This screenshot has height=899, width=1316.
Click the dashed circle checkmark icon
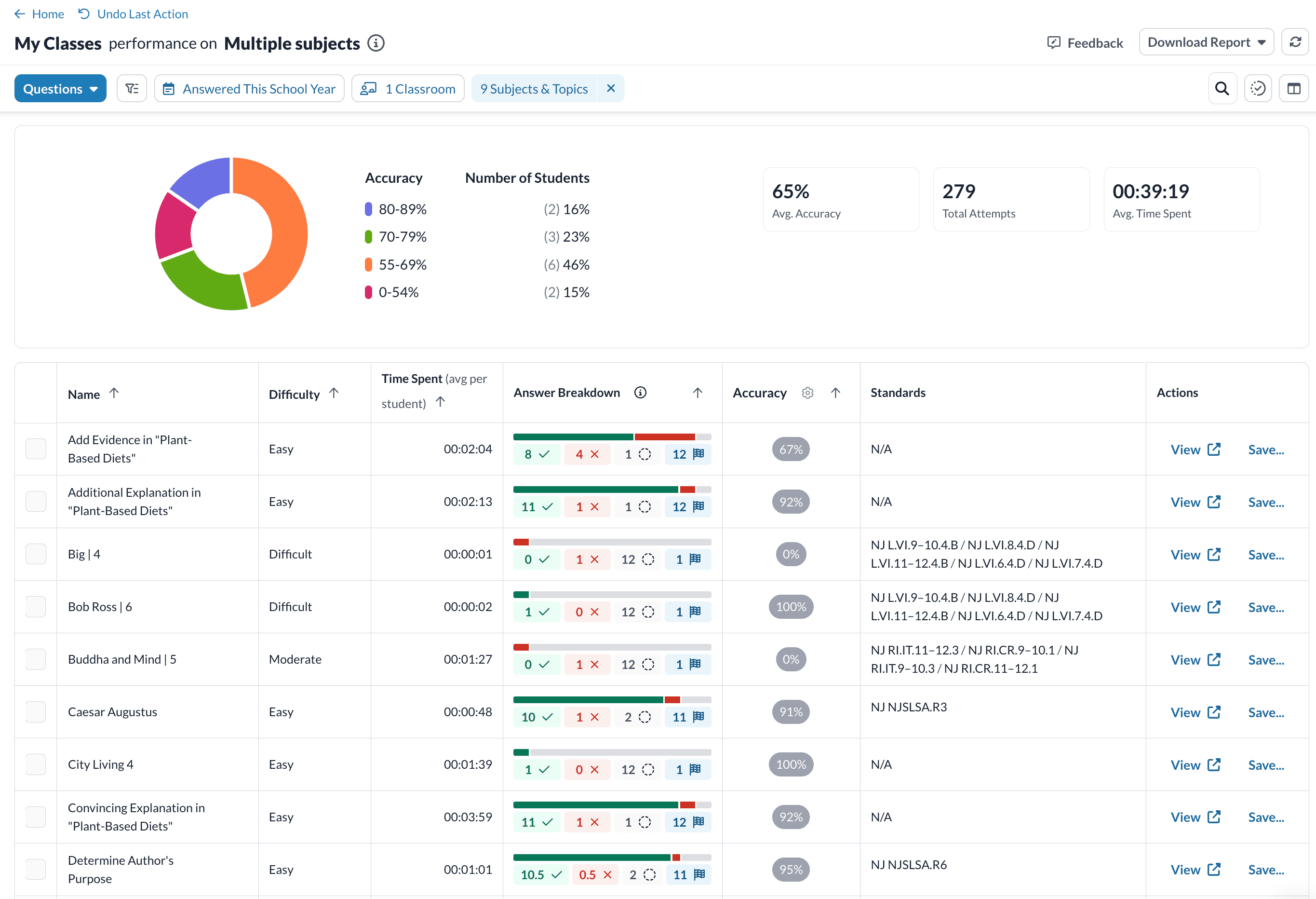1257,88
